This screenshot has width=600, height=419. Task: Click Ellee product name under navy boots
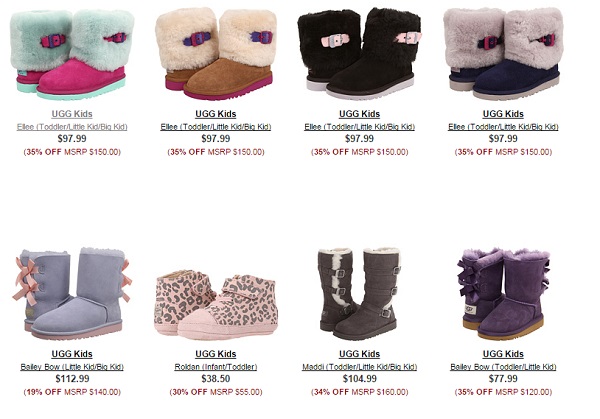click(503, 127)
